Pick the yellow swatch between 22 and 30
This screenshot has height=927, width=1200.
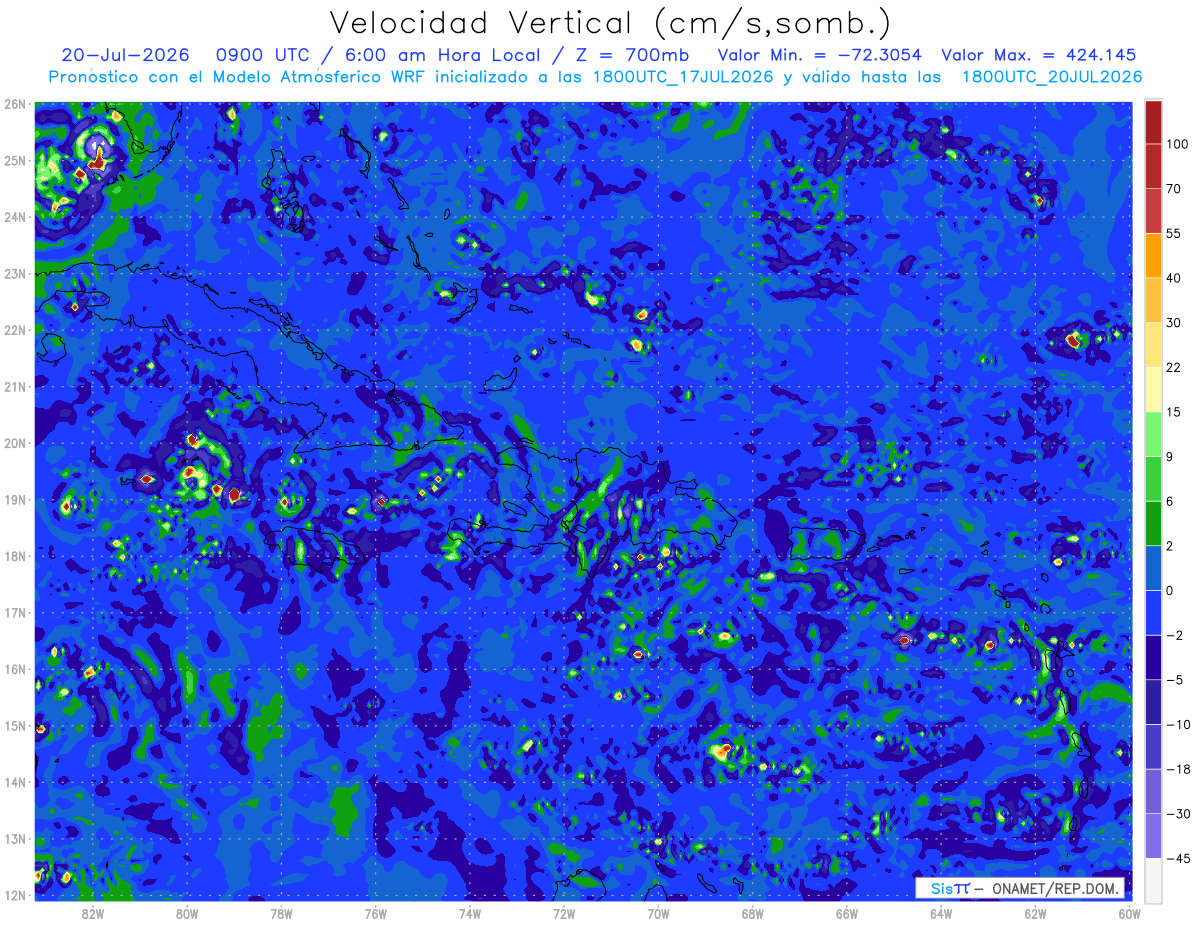pos(1153,344)
